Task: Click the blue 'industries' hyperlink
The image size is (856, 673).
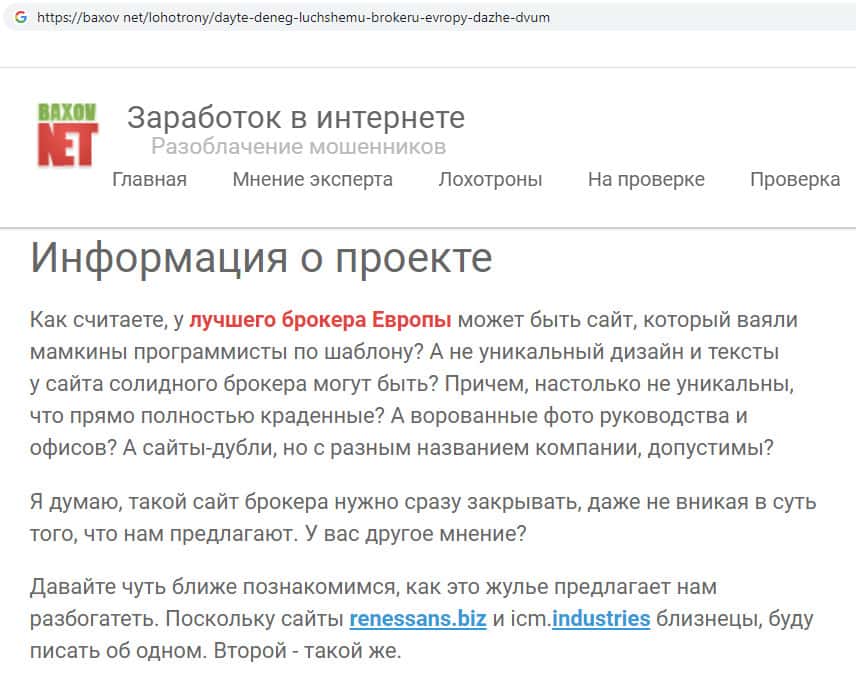Action: 600,619
